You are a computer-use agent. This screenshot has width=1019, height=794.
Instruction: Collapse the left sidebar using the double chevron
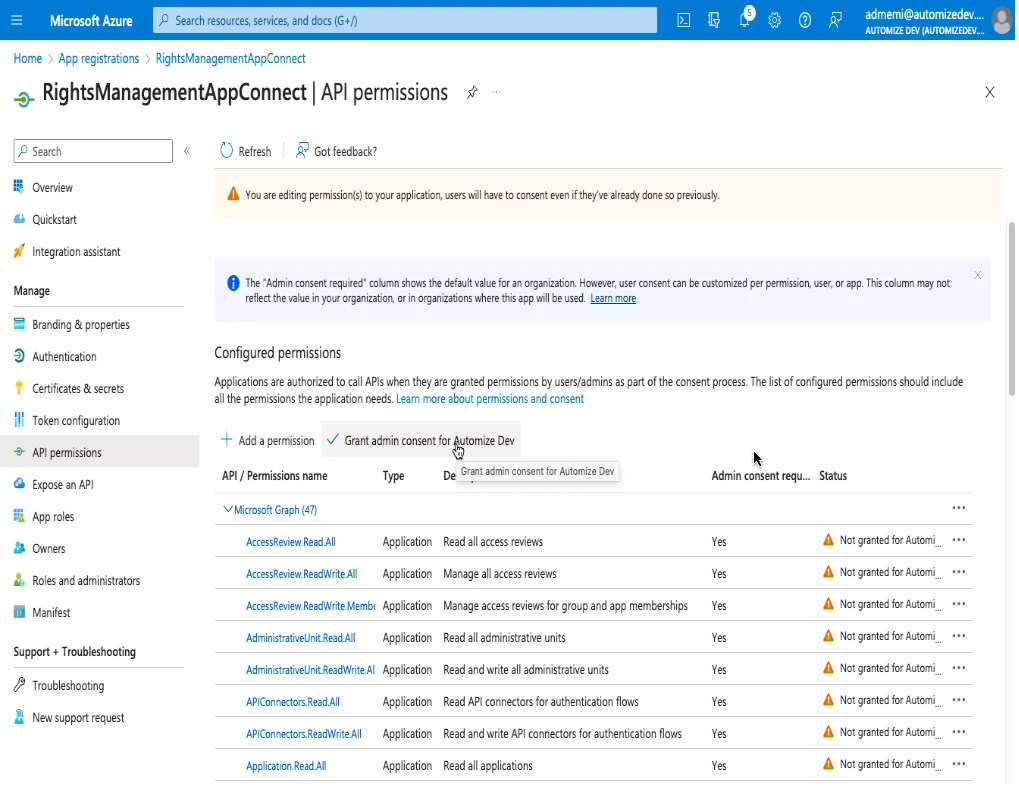pos(186,151)
